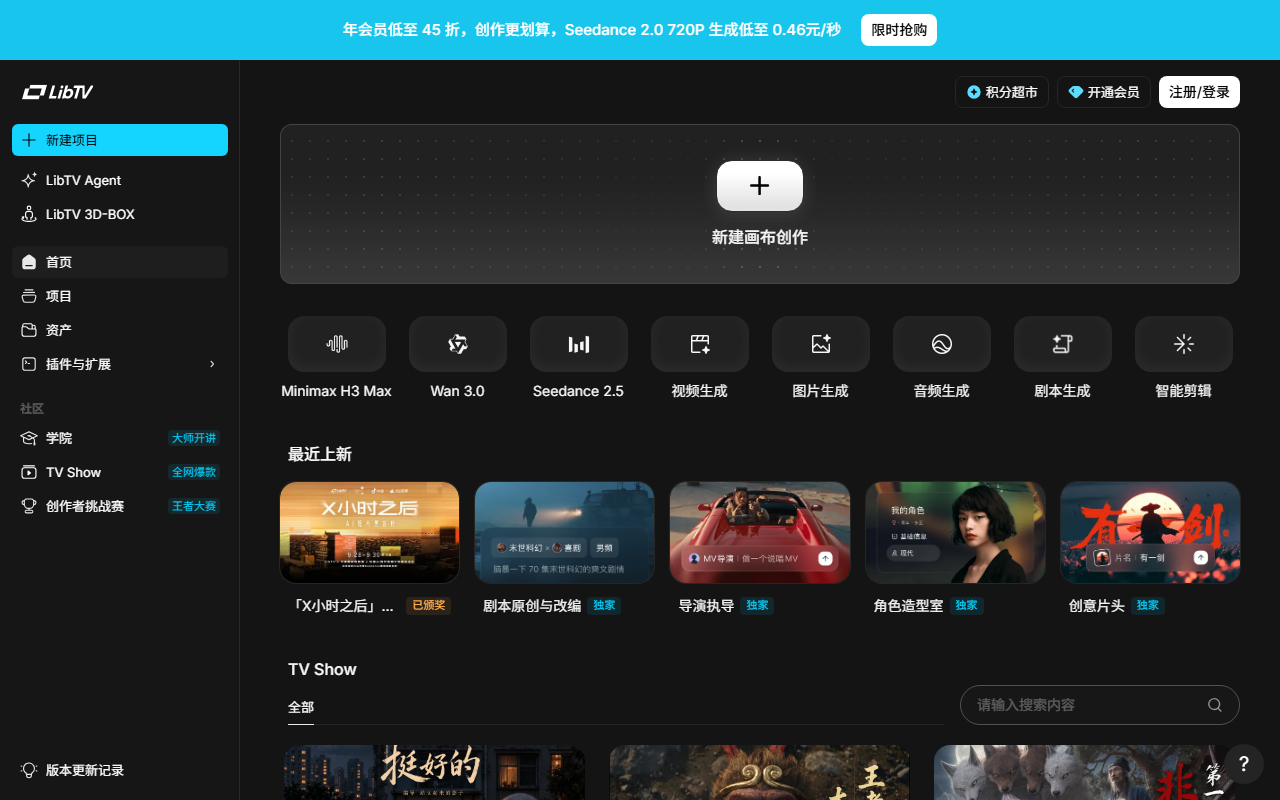Open Minimax H3 Max audio waveform icon
This screenshot has height=800, width=1280.
coord(337,344)
